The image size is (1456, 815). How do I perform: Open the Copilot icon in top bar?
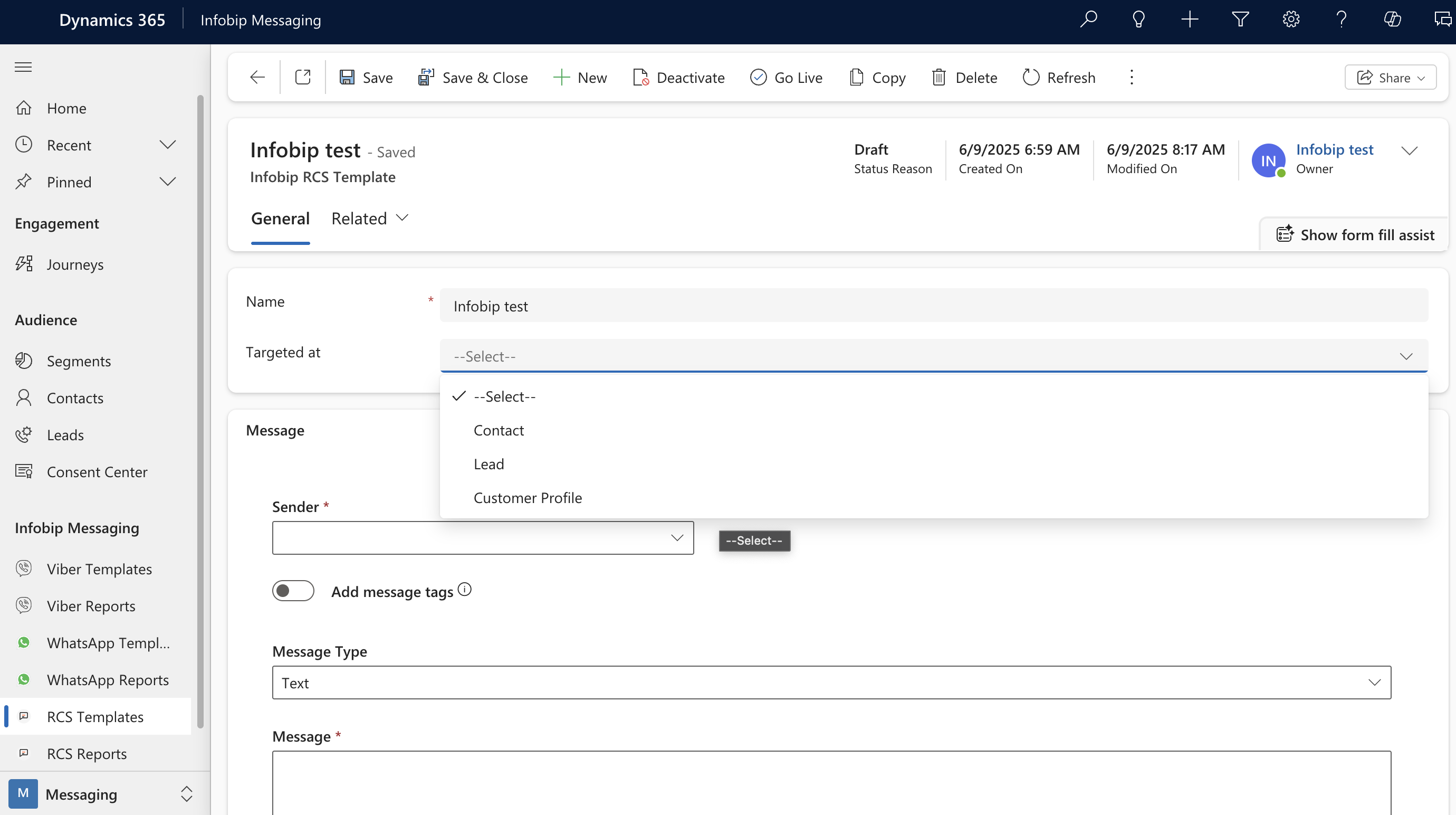[x=1392, y=20]
